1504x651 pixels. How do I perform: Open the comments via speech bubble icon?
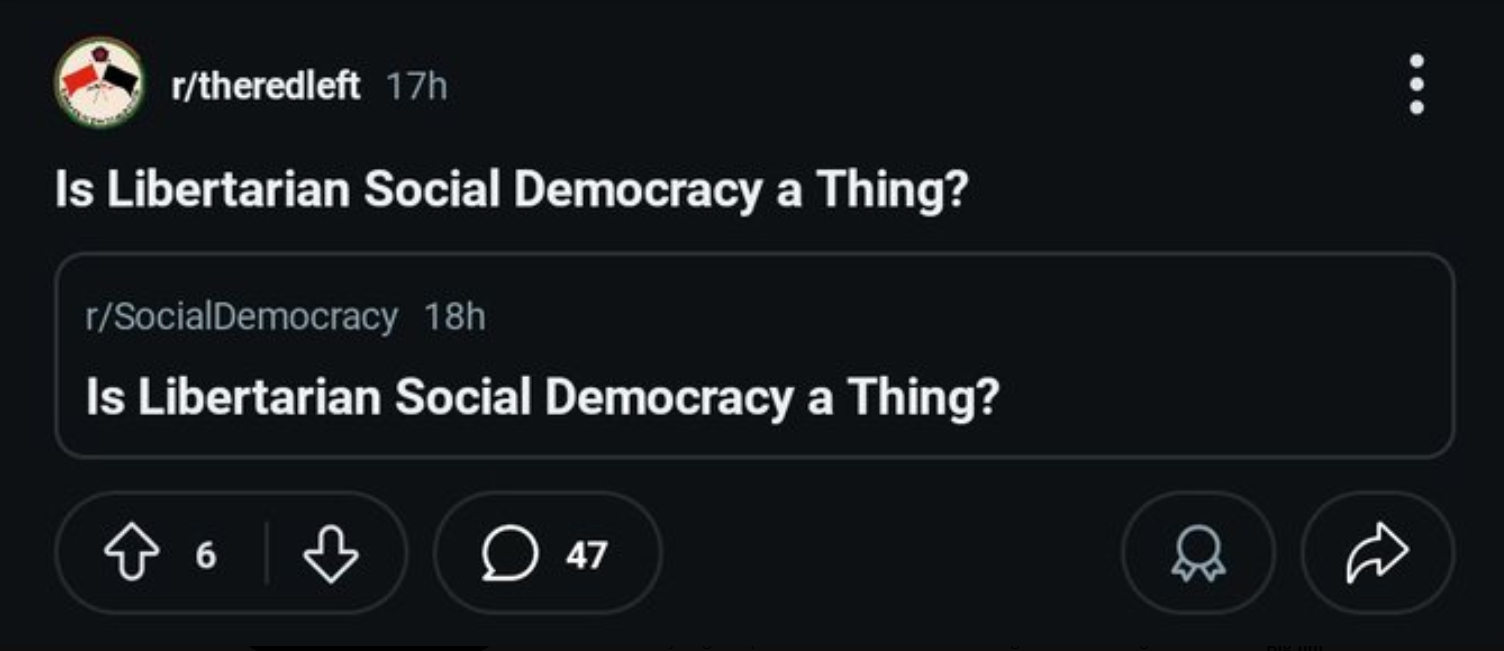coord(510,554)
